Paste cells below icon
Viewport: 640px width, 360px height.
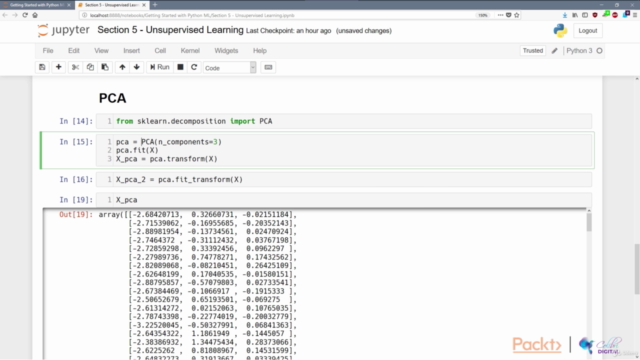[x=105, y=67]
